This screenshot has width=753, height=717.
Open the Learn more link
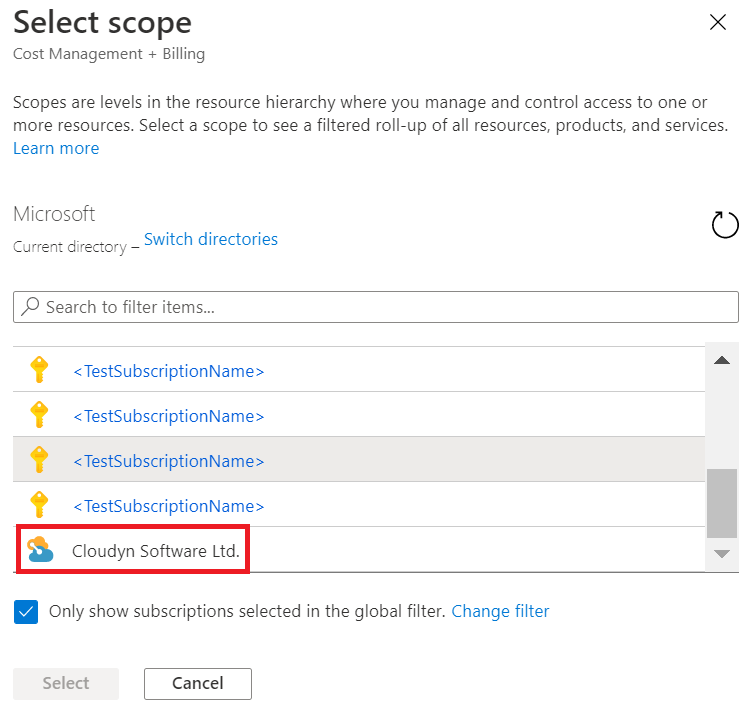56,148
